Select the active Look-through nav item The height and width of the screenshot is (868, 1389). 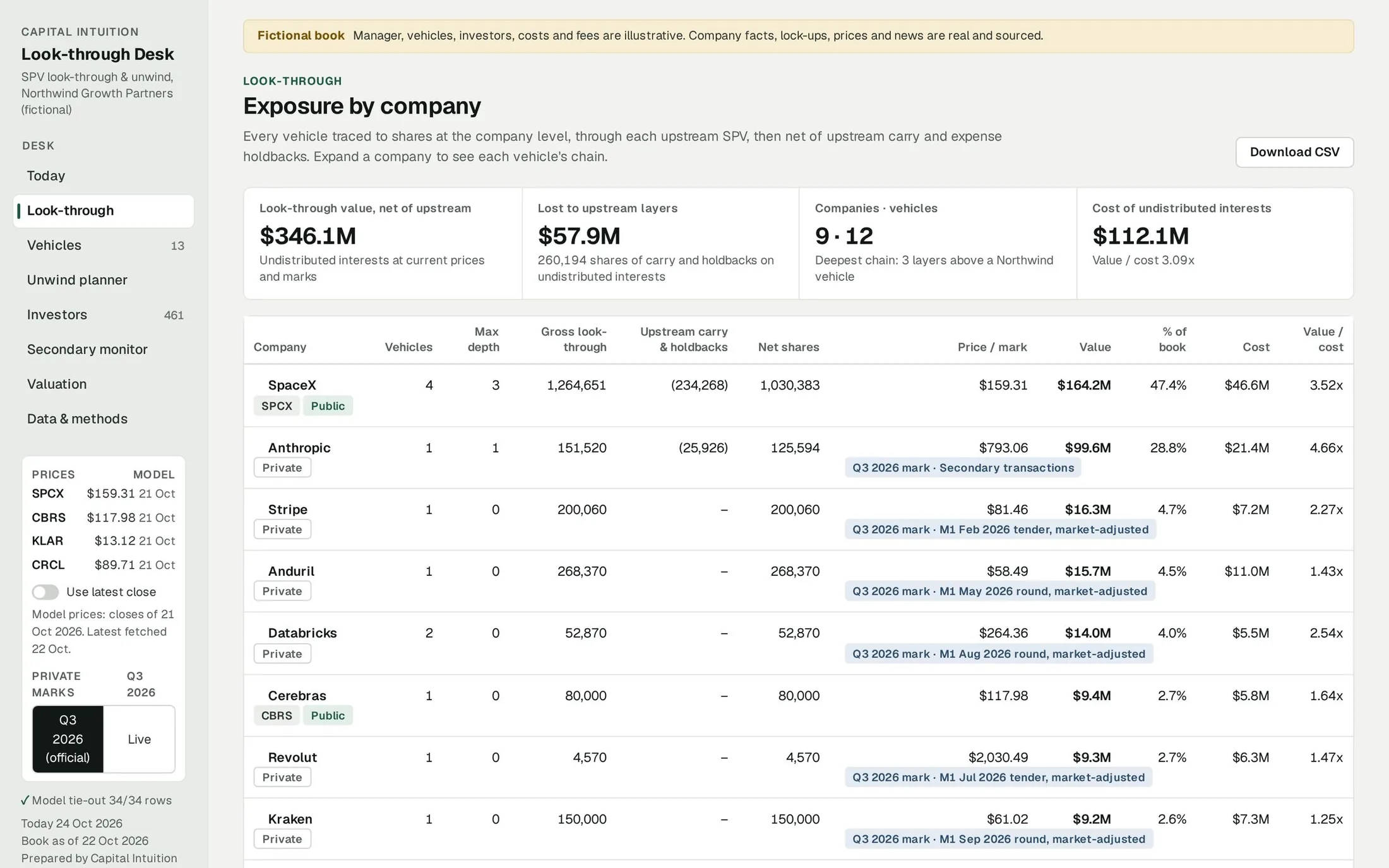pyautogui.click(x=104, y=210)
